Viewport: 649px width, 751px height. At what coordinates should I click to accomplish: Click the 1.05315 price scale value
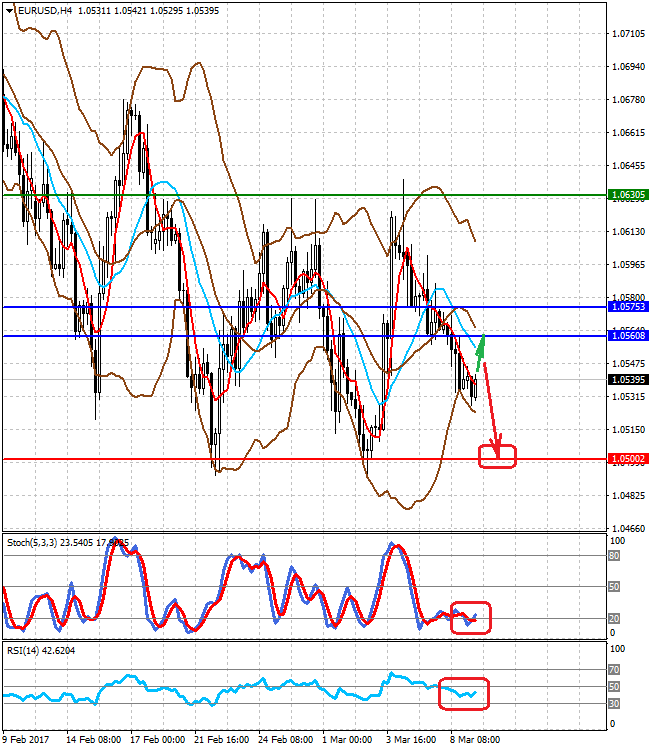[x=628, y=397]
